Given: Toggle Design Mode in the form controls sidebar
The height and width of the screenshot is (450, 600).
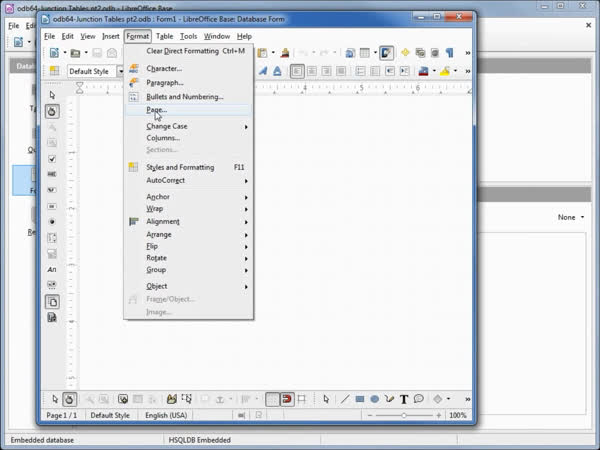Looking at the screenshot, I should [x=52, y=111].
